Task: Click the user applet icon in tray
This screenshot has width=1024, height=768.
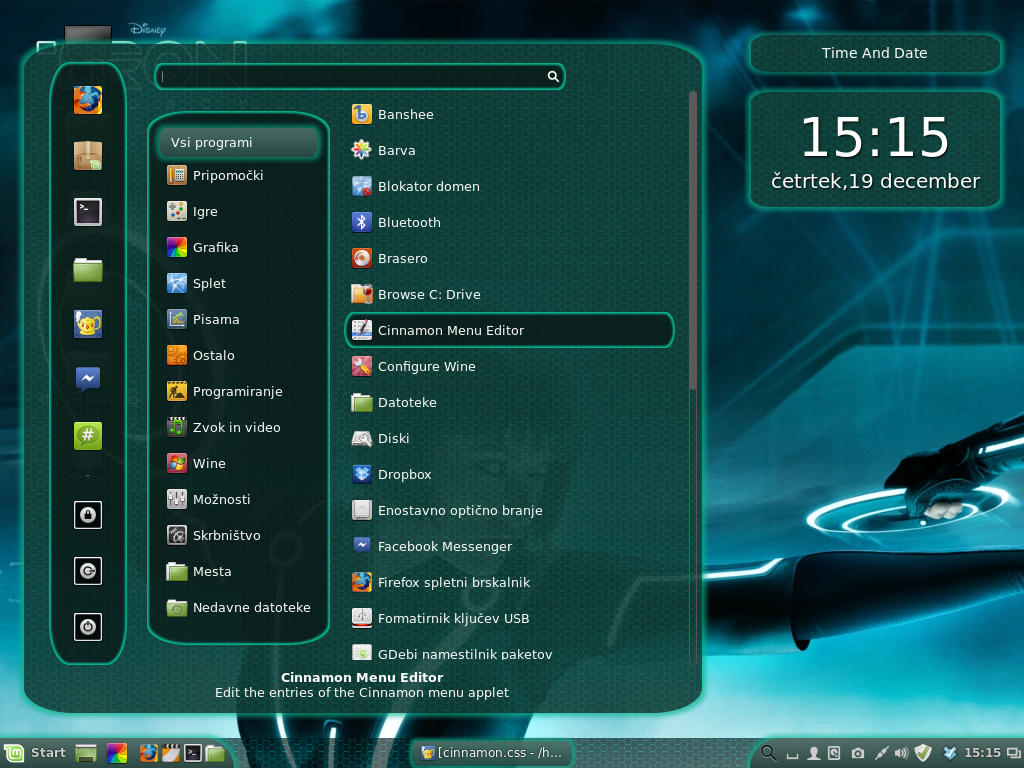Action: coord(814,754)
